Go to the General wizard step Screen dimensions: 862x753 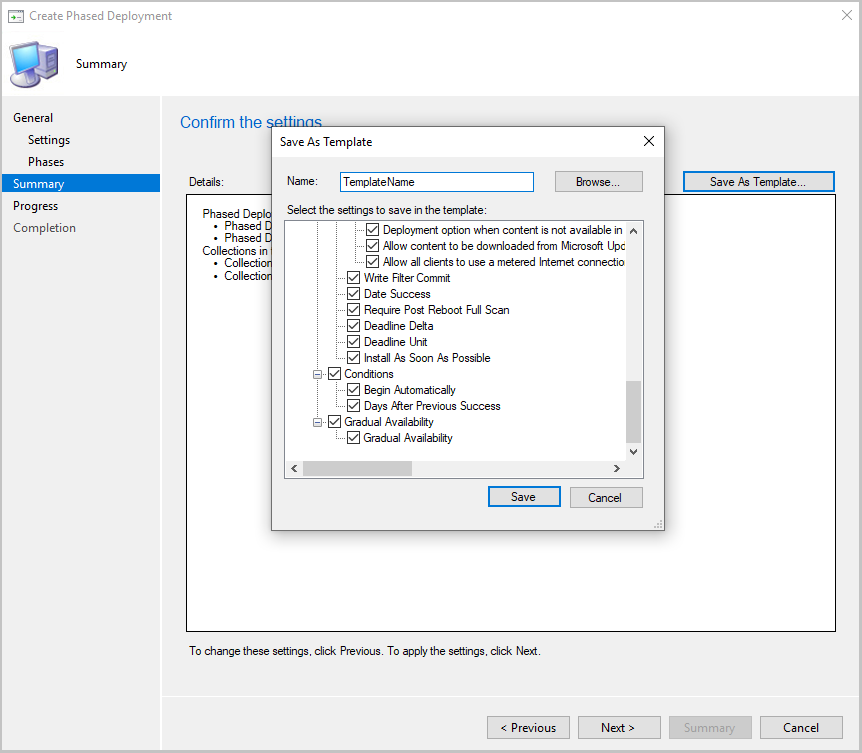pos(33,118)
